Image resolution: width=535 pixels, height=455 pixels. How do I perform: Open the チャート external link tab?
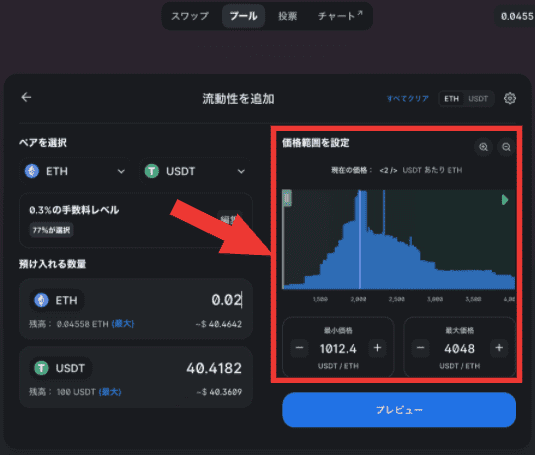[340, 16]
